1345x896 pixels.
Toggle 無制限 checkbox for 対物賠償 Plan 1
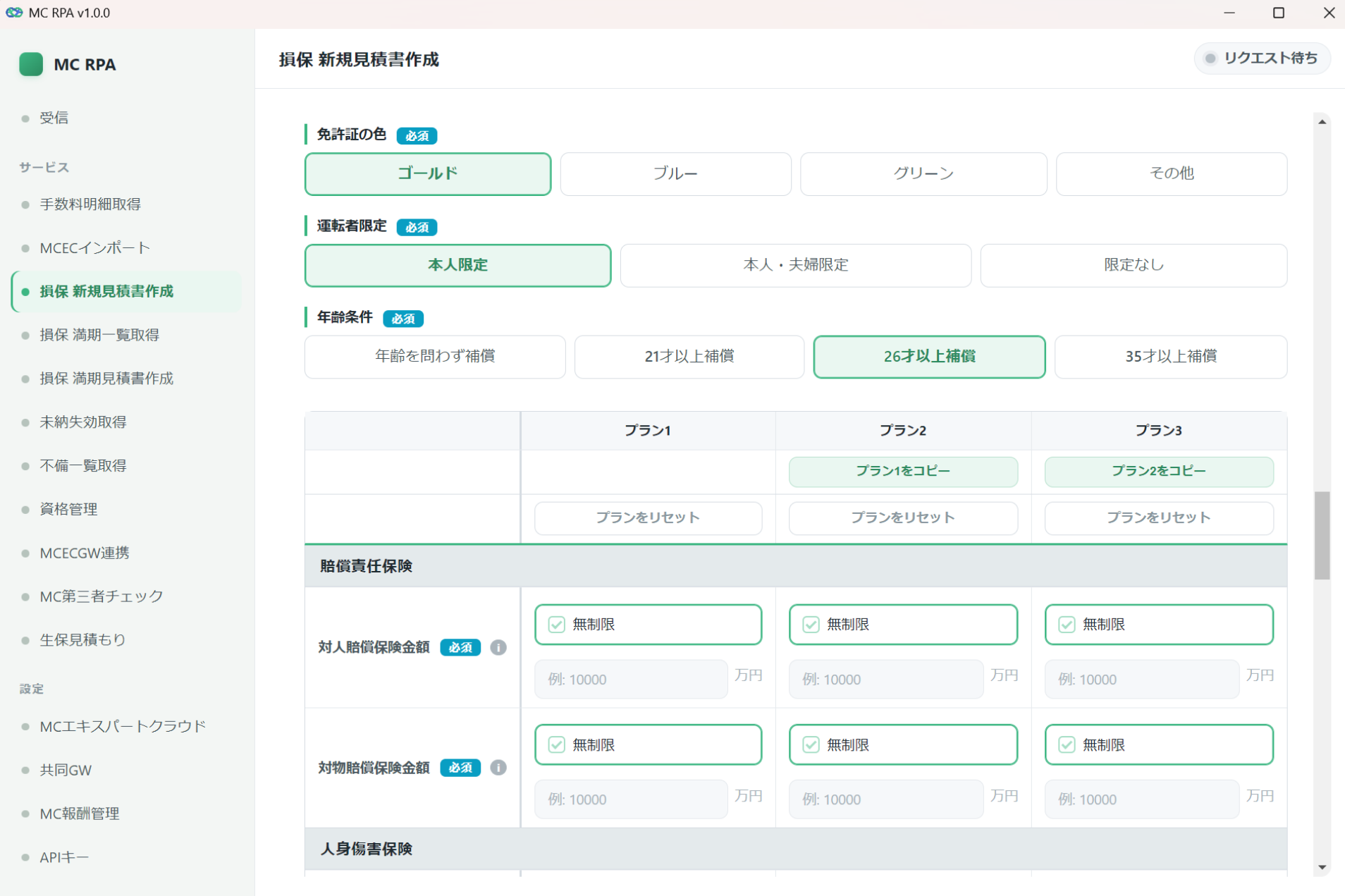coord(557,745)
